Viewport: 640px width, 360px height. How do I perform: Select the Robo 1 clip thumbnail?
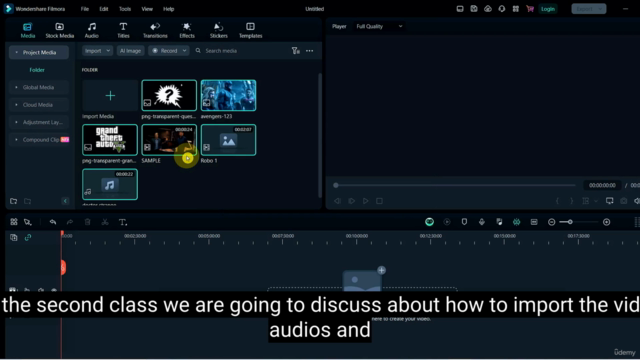click(x=228, y=140)
